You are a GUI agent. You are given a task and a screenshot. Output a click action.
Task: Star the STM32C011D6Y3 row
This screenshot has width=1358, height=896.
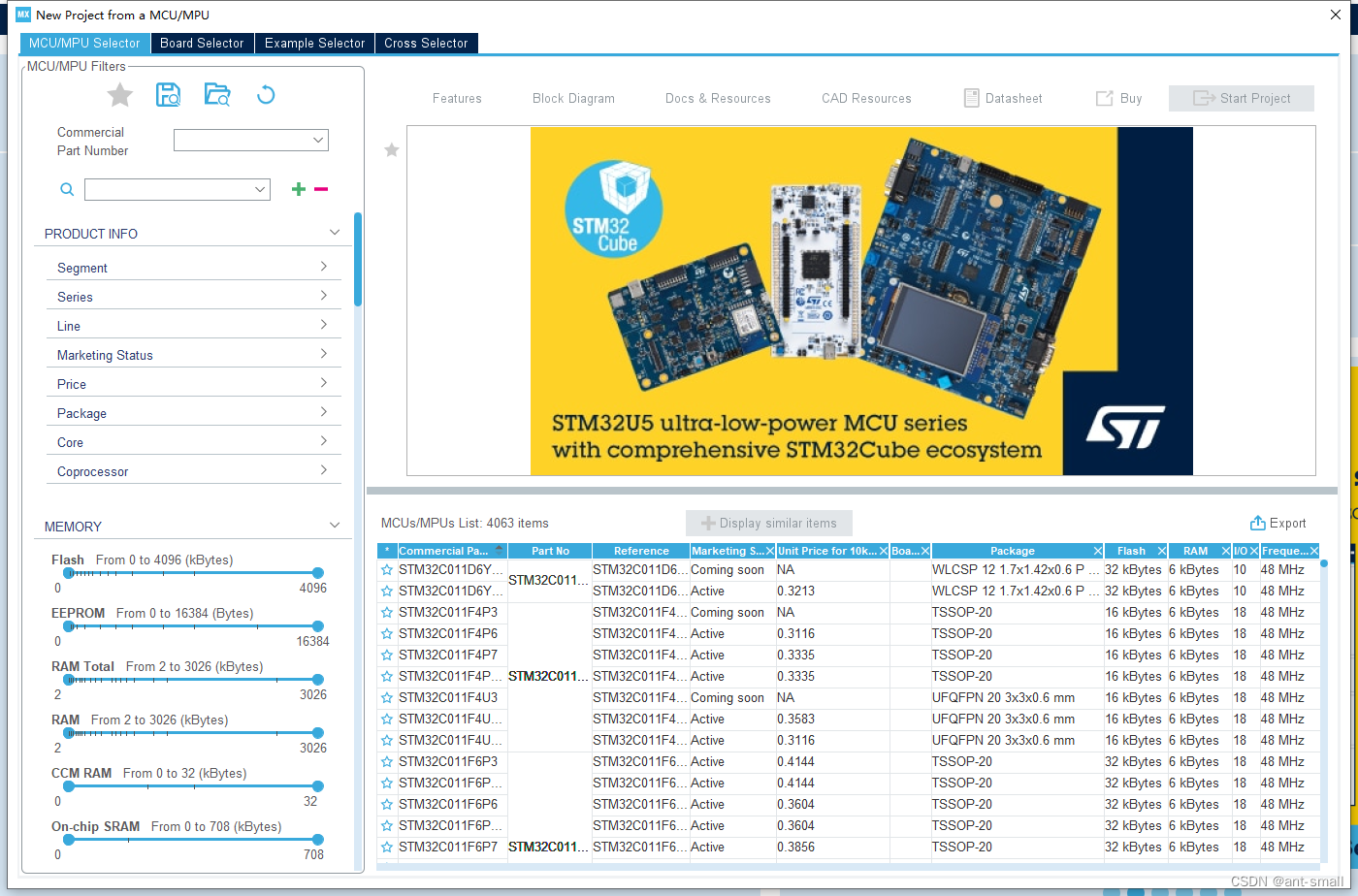click(387, 570)
